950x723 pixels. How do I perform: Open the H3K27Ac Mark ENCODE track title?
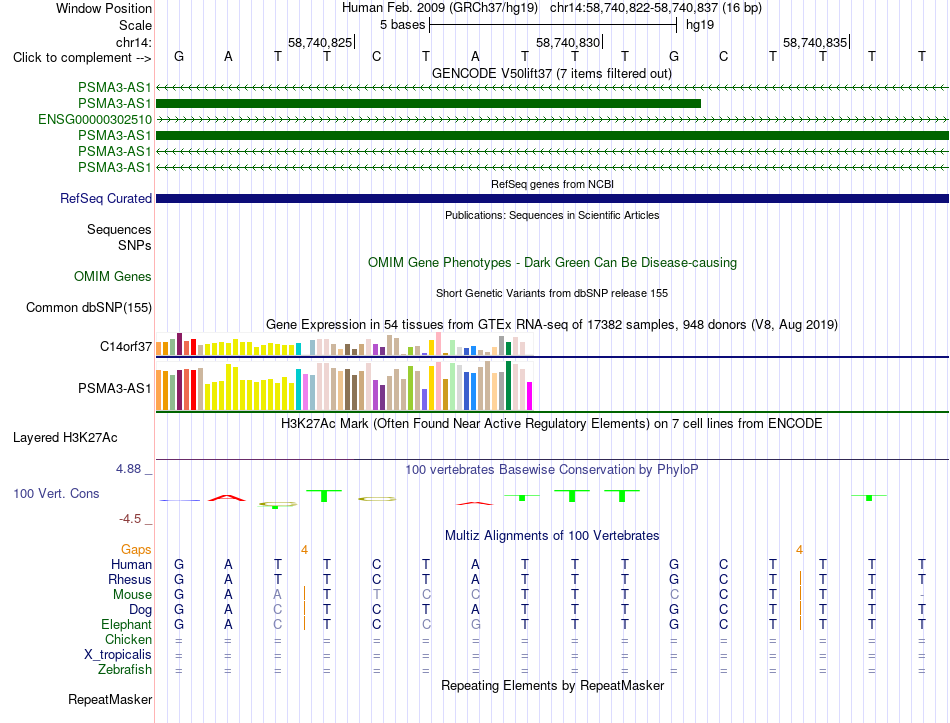[552, 423]
